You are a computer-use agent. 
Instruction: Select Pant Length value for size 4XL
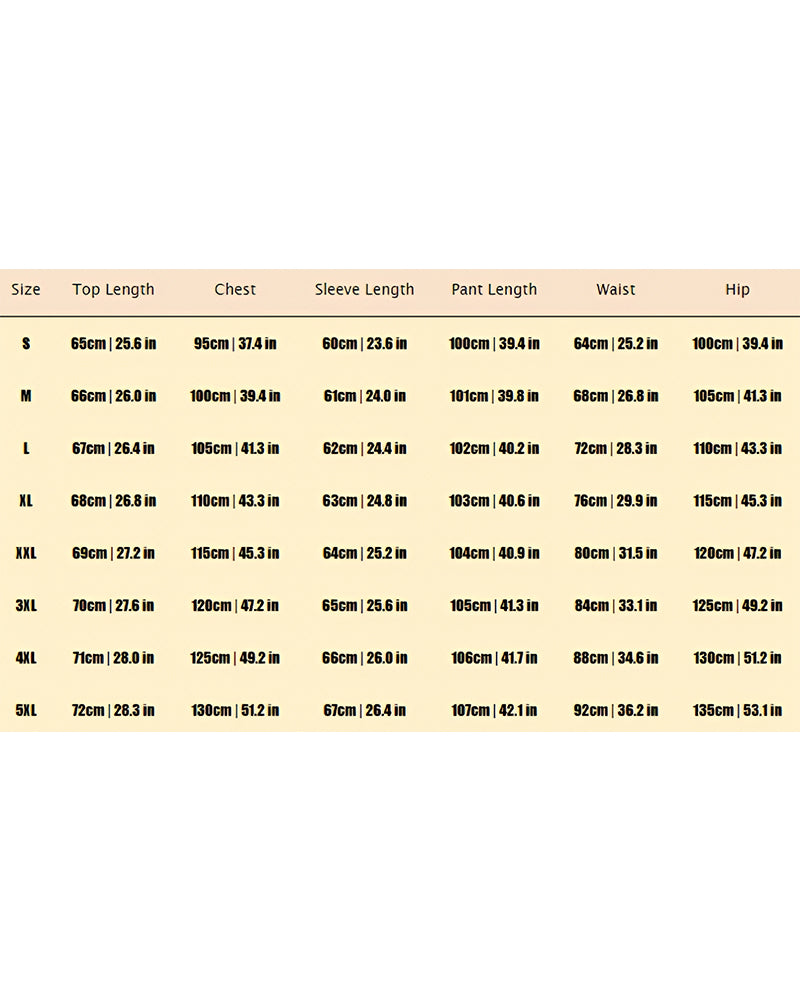point(494,658)
